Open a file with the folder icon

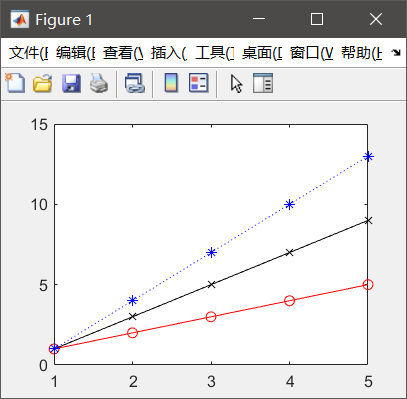pos(43,83)
